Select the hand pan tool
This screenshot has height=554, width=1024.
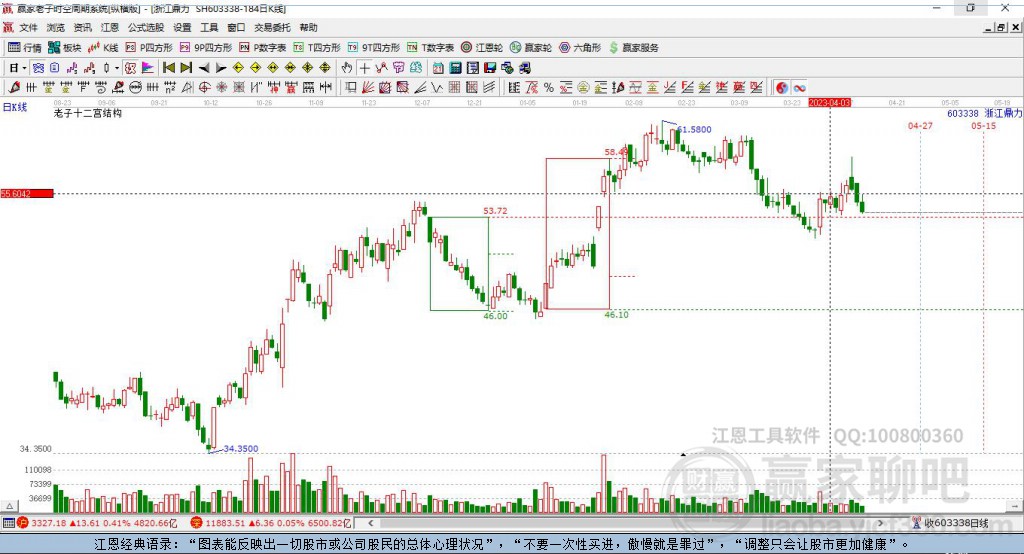pos(347,68)
